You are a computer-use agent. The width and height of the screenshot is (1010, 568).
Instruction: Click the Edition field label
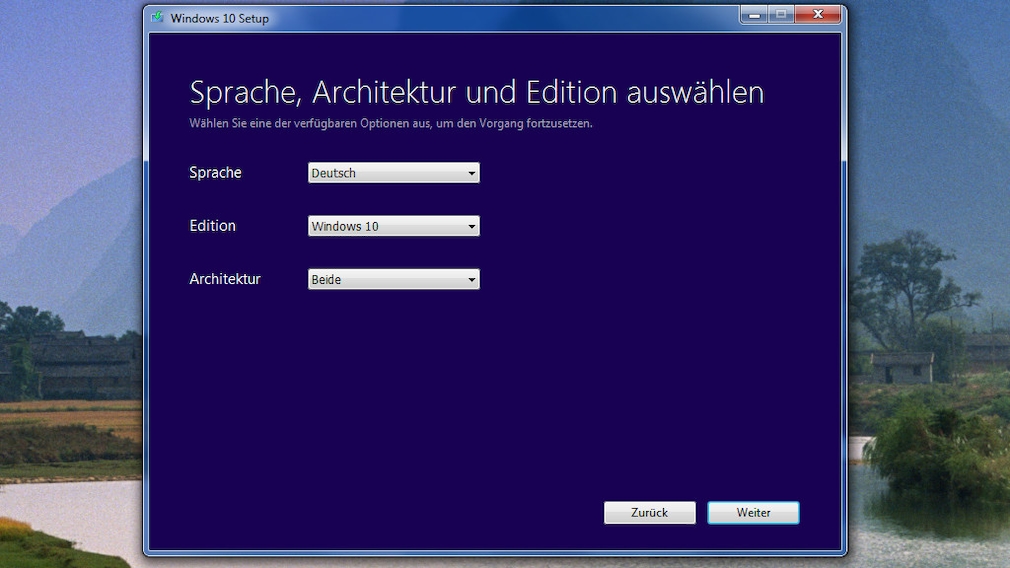click(x=212, y=226)
